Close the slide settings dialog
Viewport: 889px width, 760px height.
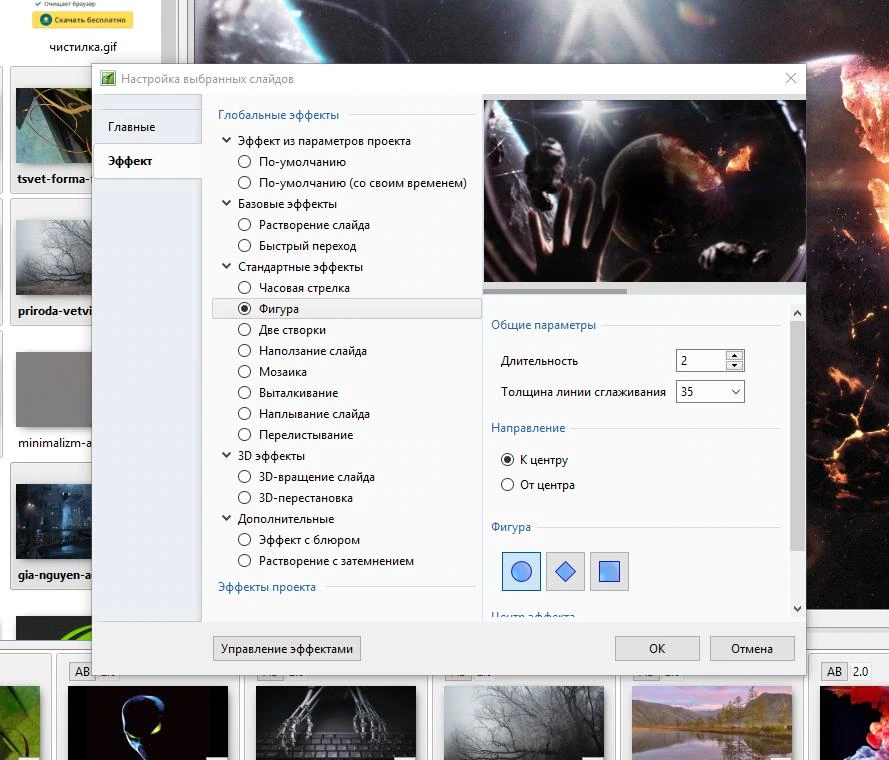(791, 78)
